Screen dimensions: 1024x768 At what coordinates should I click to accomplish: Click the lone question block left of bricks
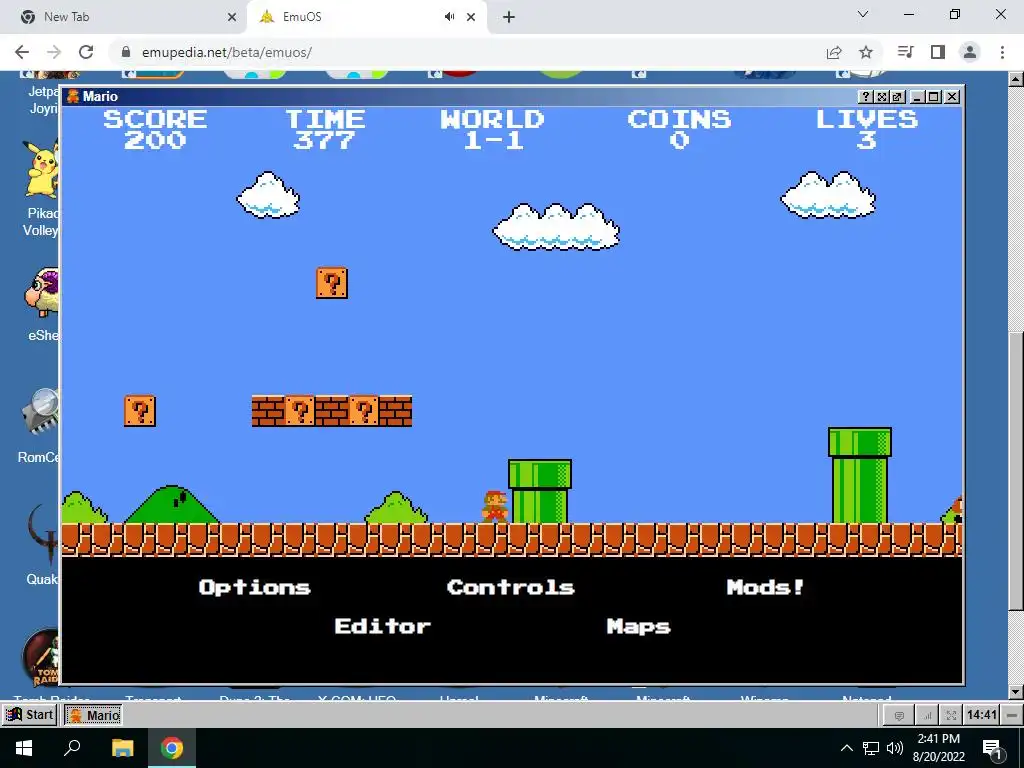point(140,411)
